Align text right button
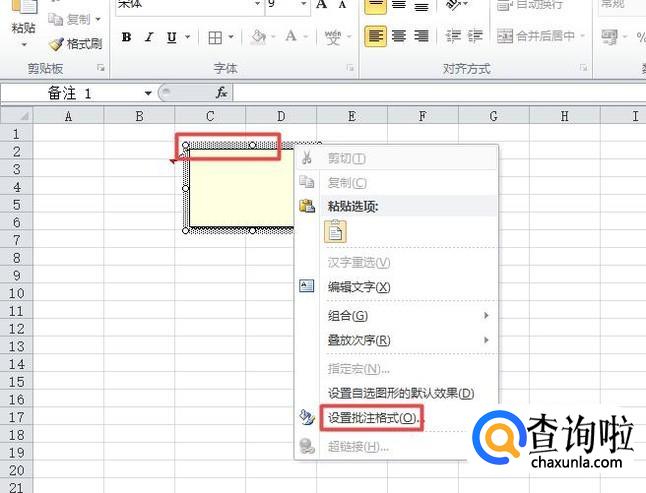Viewport: 646px width, 493px height. point(421,36)
